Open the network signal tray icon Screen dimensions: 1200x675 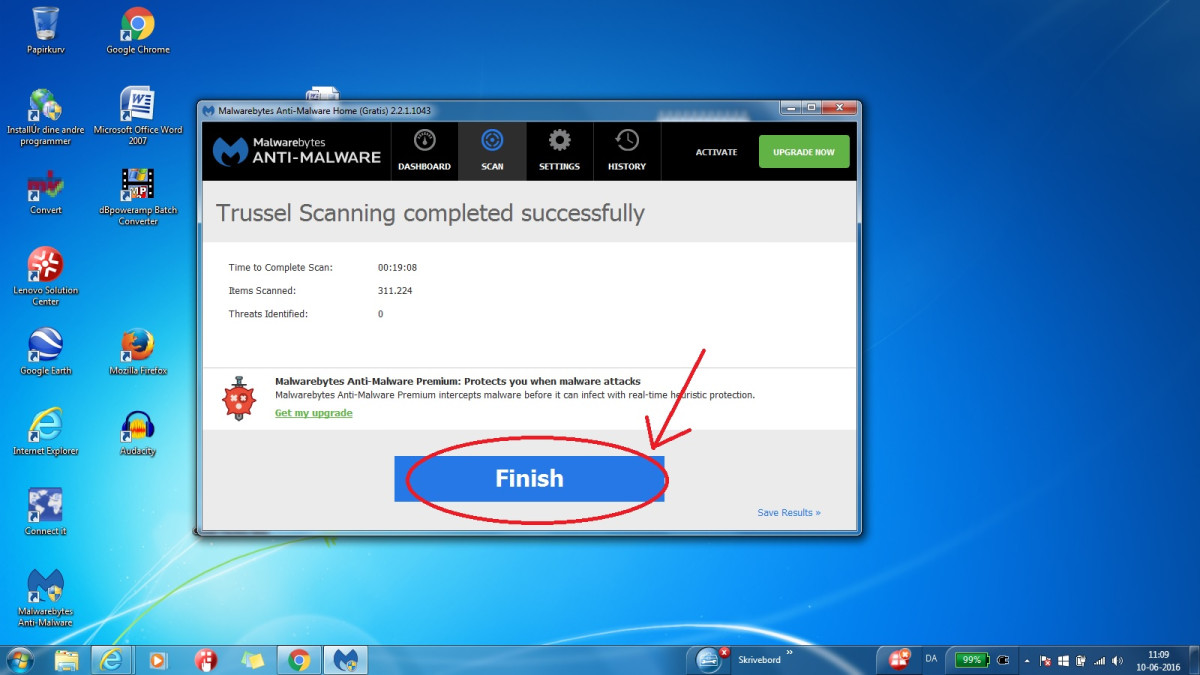point(1100,661)
